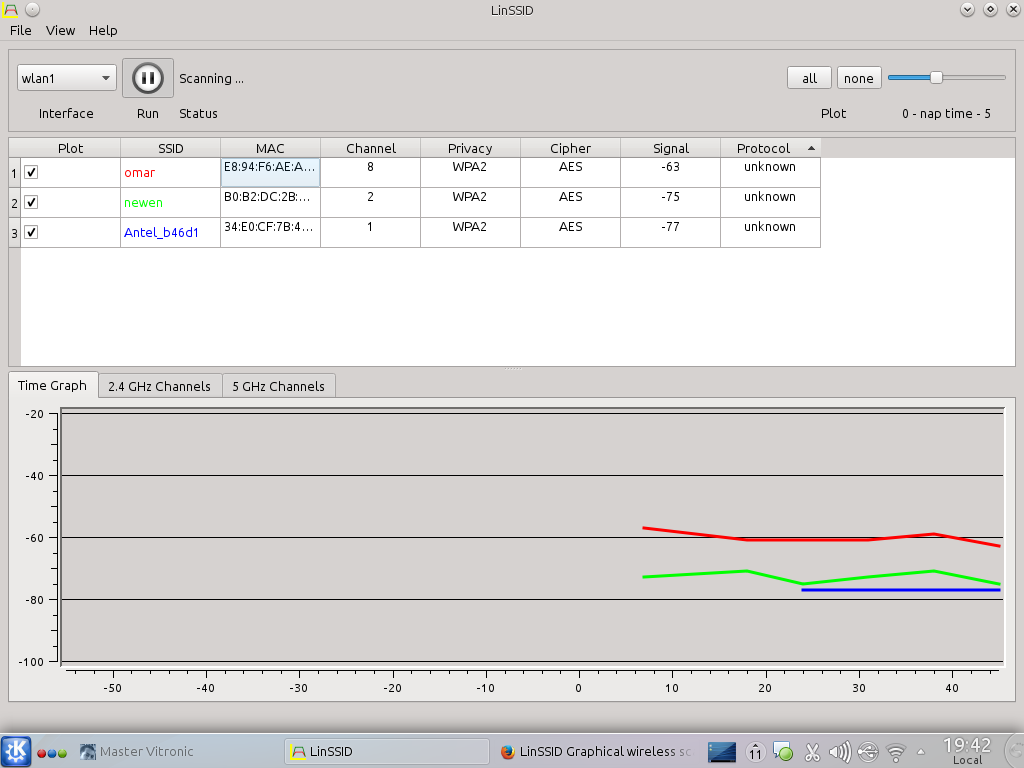Select the omar SSID cell
This screenshot has height=768, width=1024.
point(170,172)
